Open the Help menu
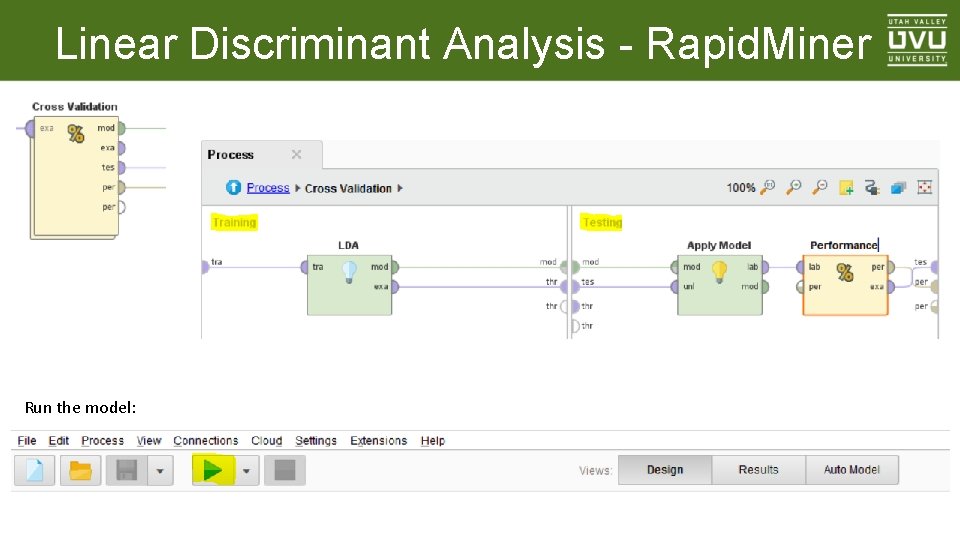The image size is (960, 540). pyautogui.click(x=432, y=440)
